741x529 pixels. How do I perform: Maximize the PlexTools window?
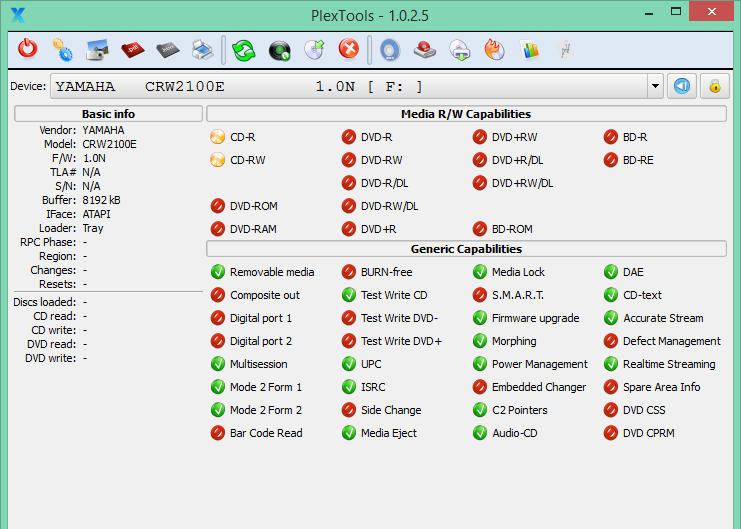[x=676, y=12]
